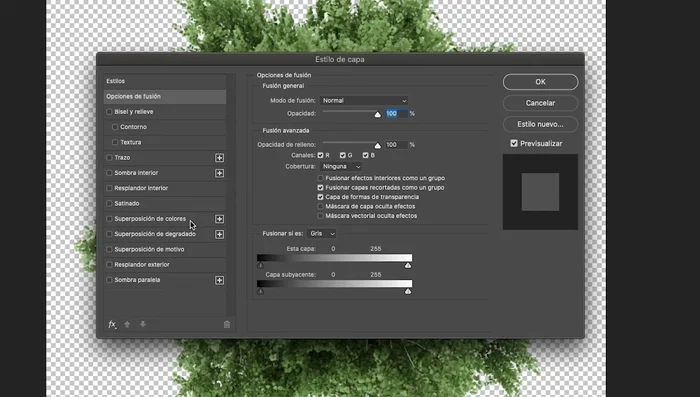Viewport: 700px width, 397px height.
Task: Click the Cancelar button
Action: [540, 103]
